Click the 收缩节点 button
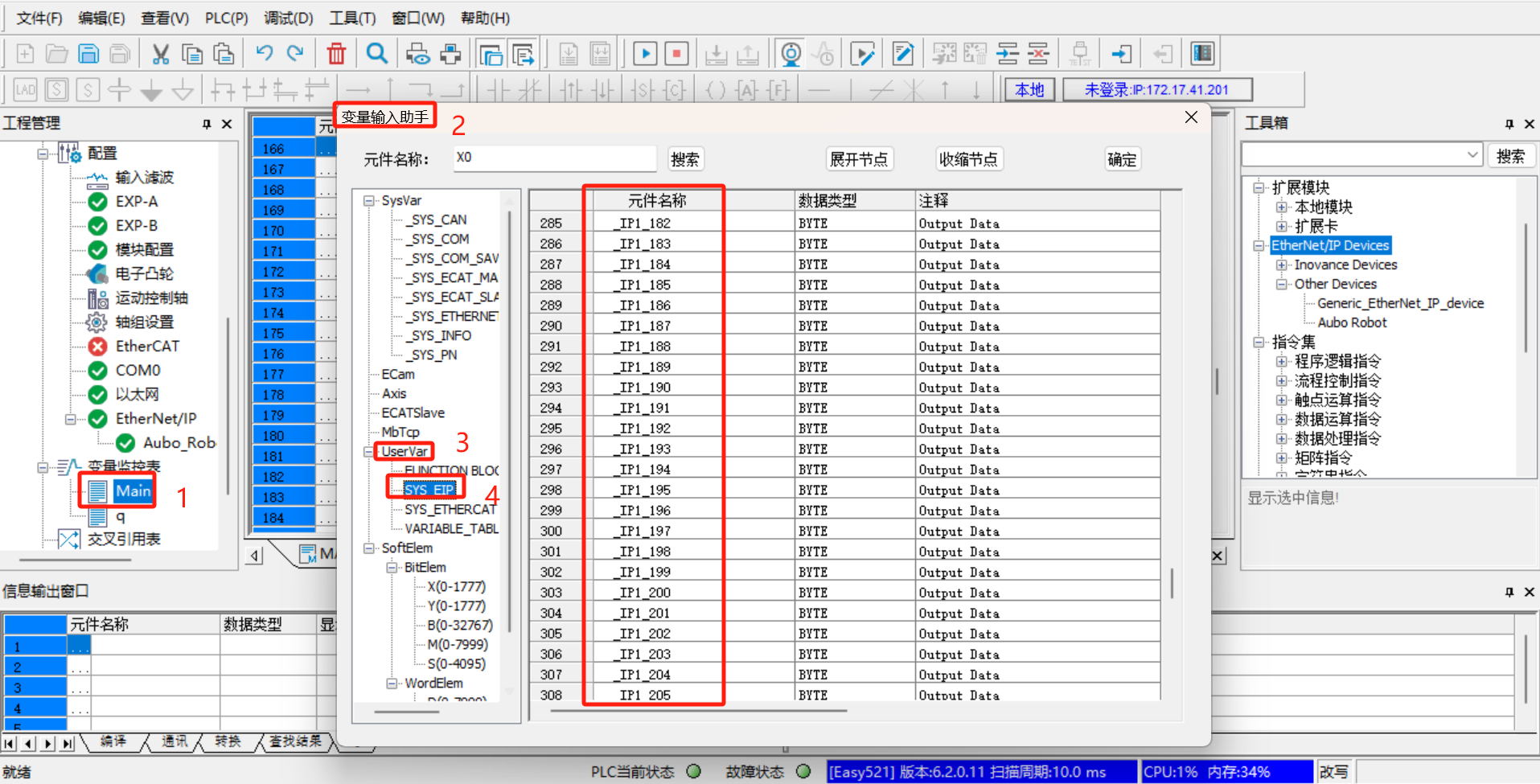Viewport: 1540px width, 784px height. 968,159
